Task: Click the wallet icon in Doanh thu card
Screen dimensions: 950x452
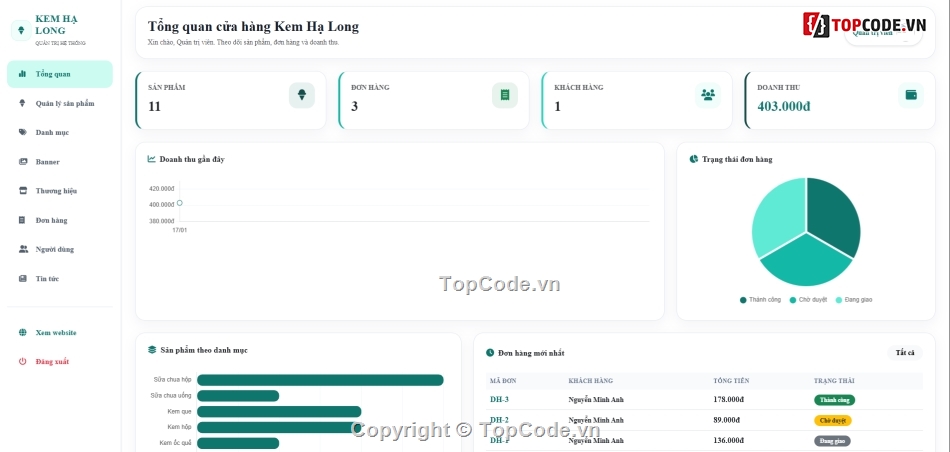Action: (x=911, y=95)
